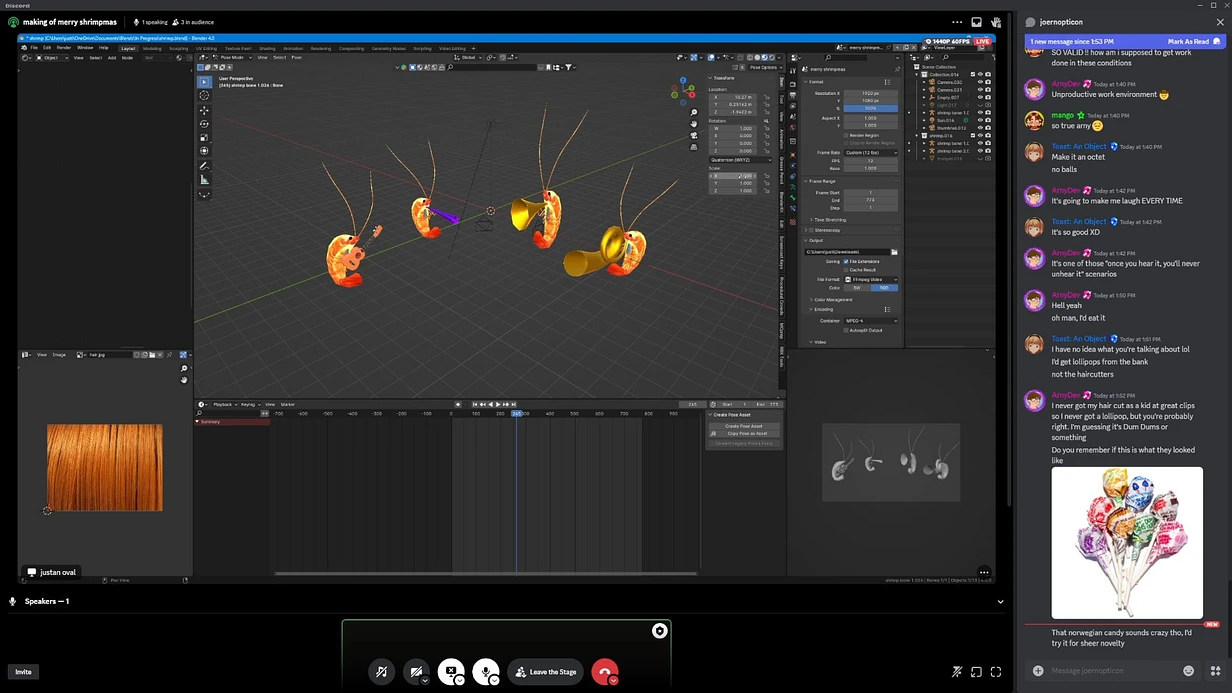The height and width of the screenshot is (693, 1232).
Task: Hide Sun.016 with its eye icon
Action: point(981,121)
